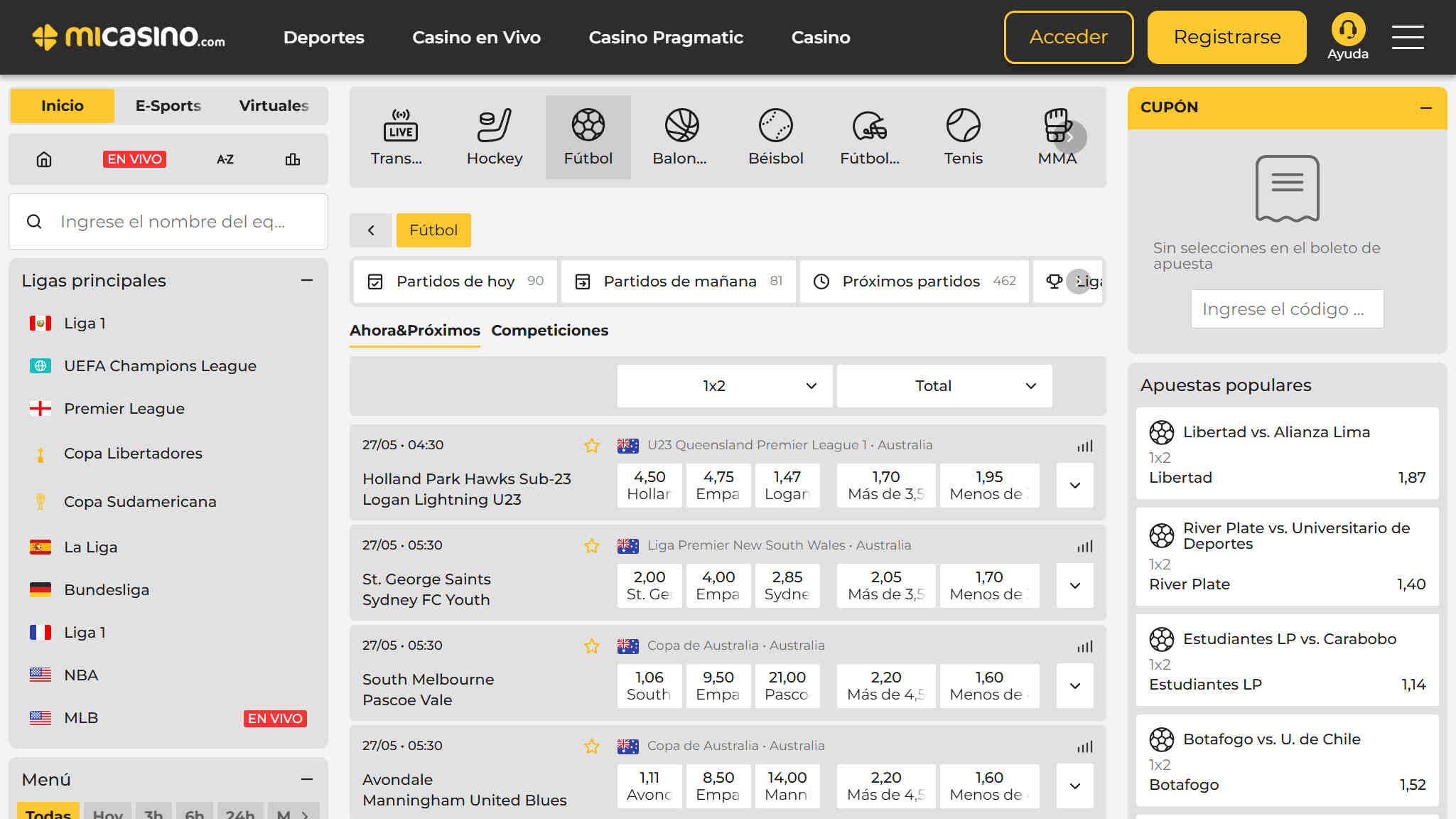1456x819 pixels.
Task: Minimize the CUPÓN panel
Action: click(x=1425, y=108)
